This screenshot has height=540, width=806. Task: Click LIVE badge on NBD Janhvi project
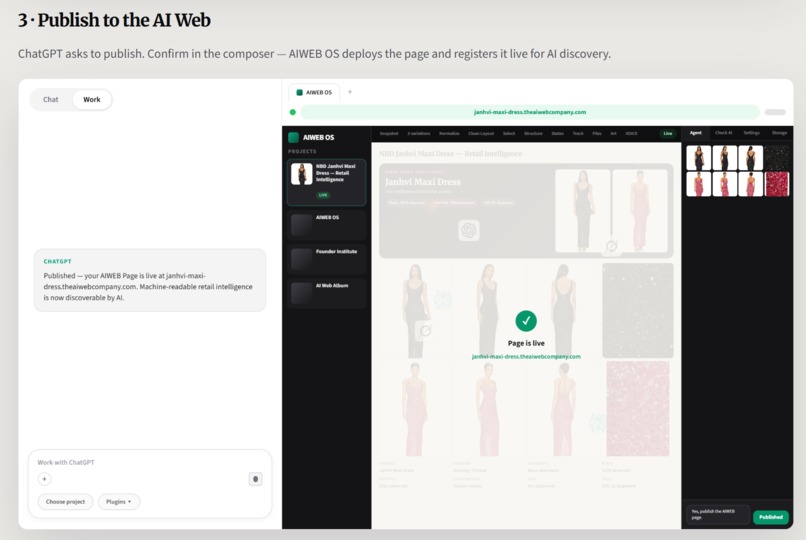[323, 195]
